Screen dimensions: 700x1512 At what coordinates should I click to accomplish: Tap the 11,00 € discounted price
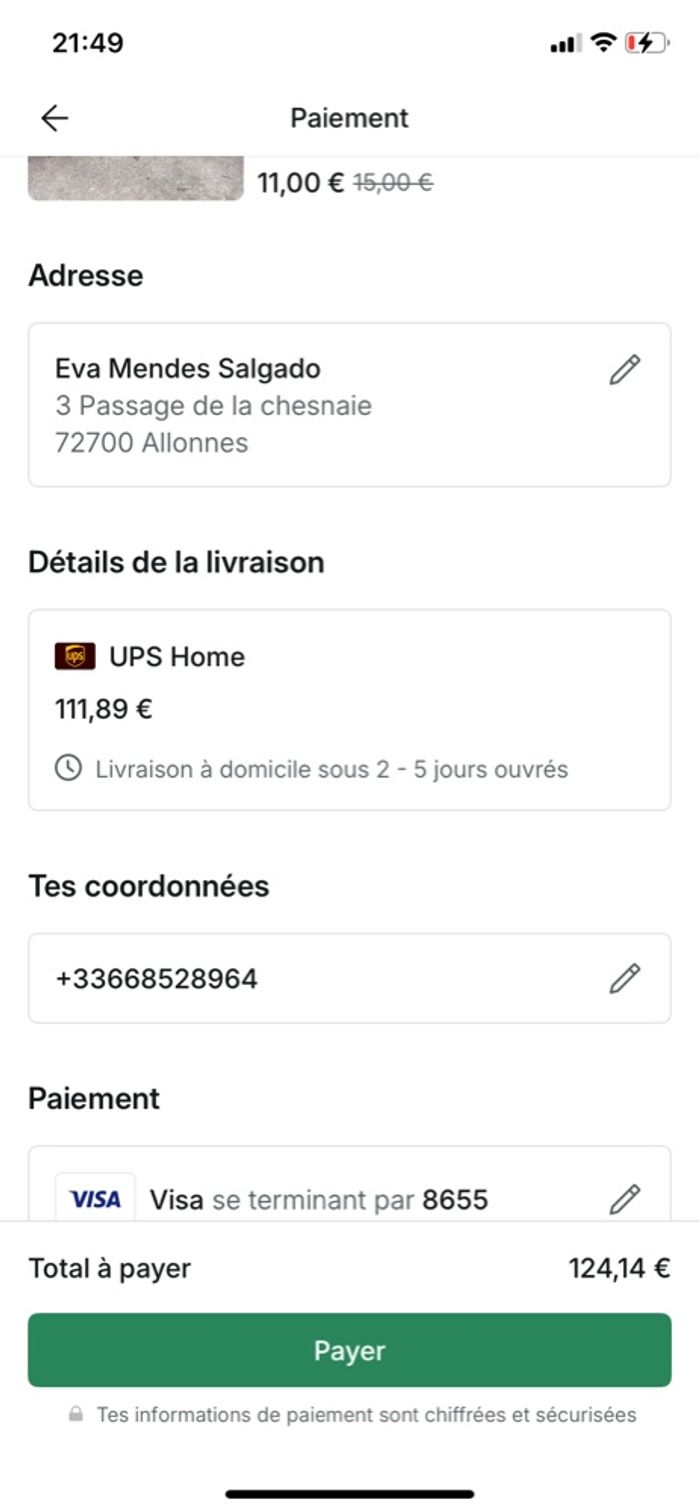tap(300, 183)
